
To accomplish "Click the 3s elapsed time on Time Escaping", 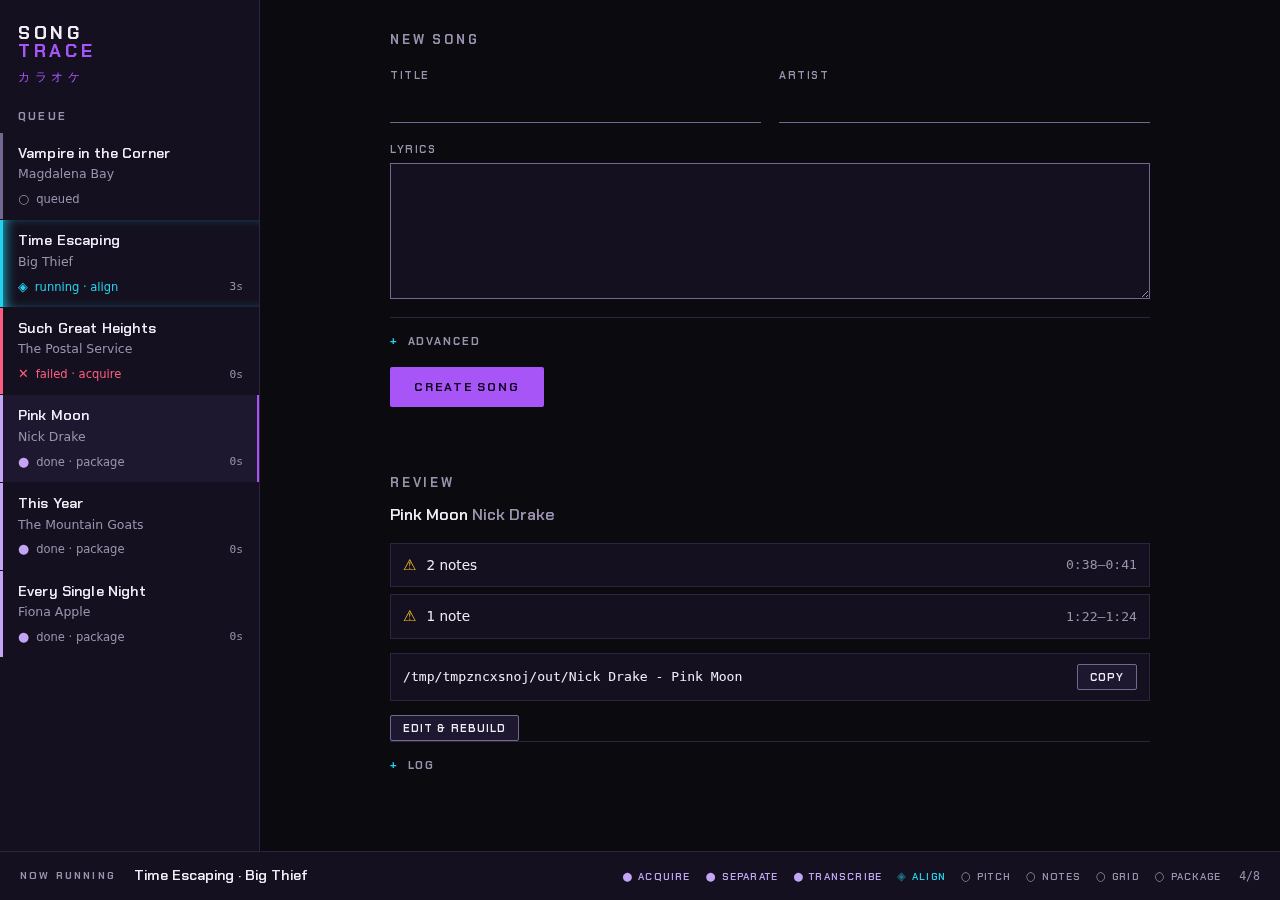I will point(236,287).
